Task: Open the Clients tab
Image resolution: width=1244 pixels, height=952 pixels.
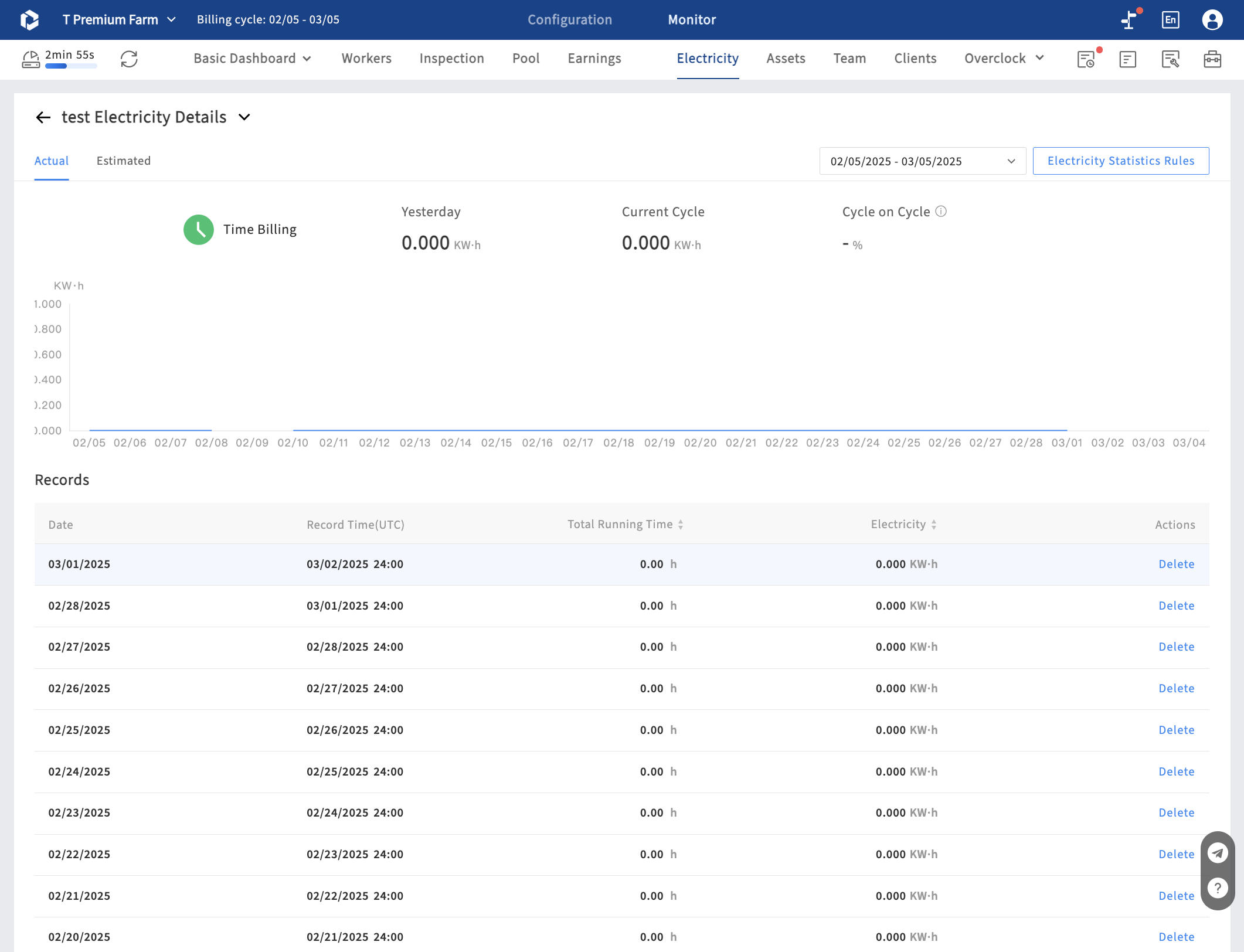Action: click(916, 59)
